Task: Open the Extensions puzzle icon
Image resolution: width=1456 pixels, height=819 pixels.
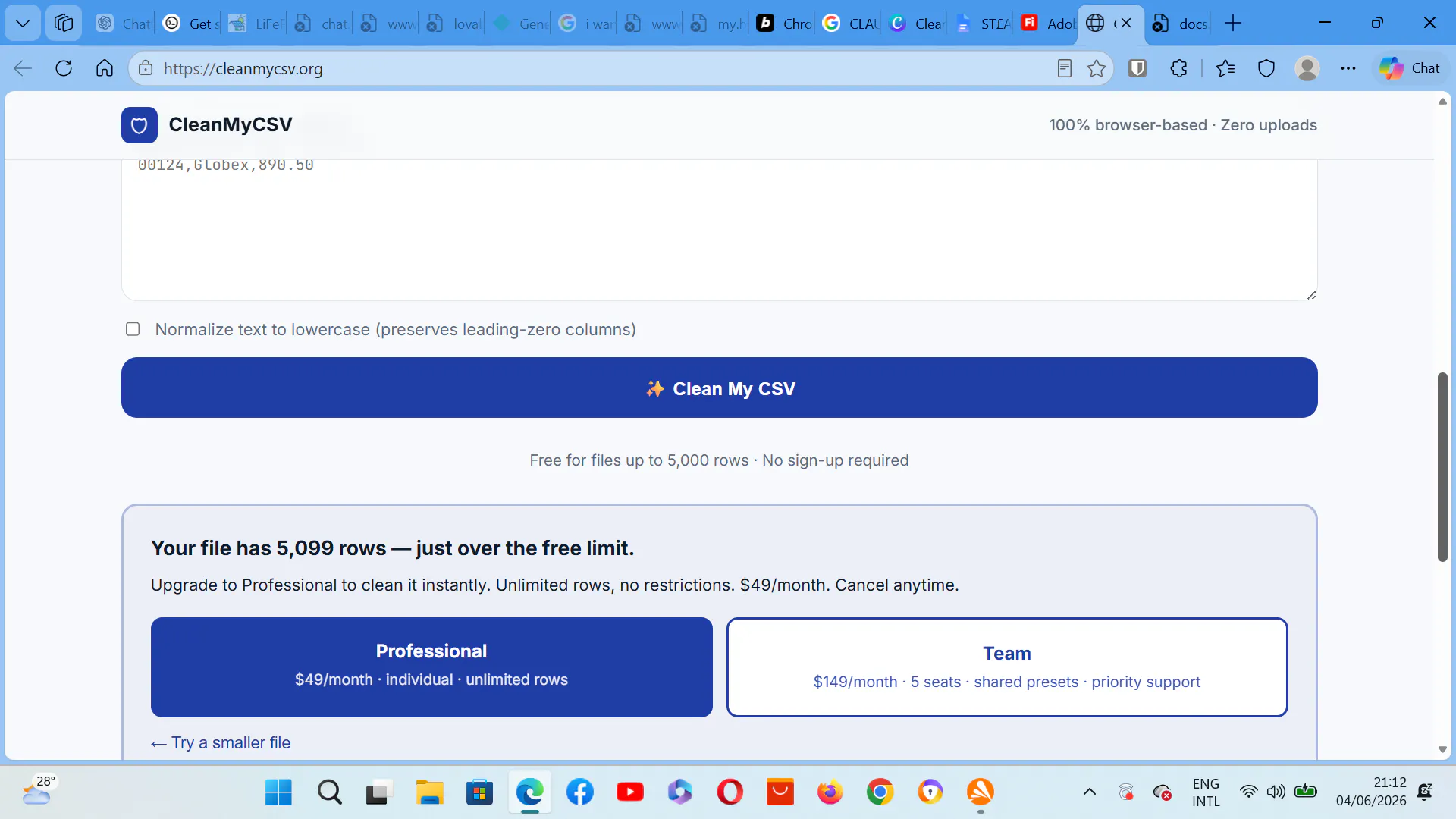Action: [x=1178, y=68]
